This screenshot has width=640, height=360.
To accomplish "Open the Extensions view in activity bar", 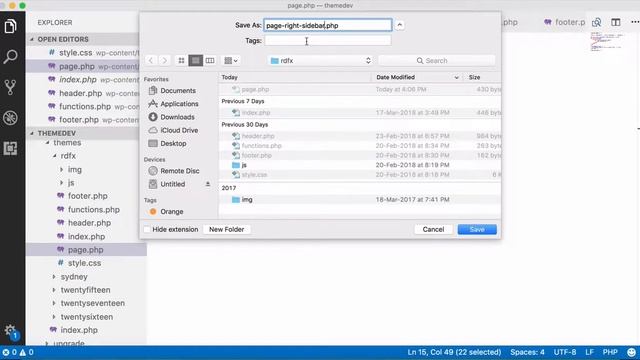I will click(x=11, y=149).
